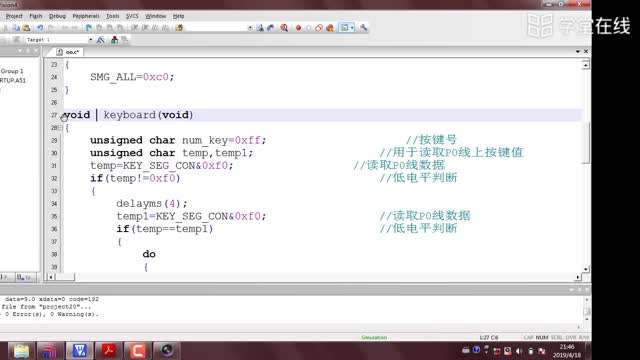Screen dimensions: 640x360
Task: Click Manage Project Items icon
Action: (115, 40)
